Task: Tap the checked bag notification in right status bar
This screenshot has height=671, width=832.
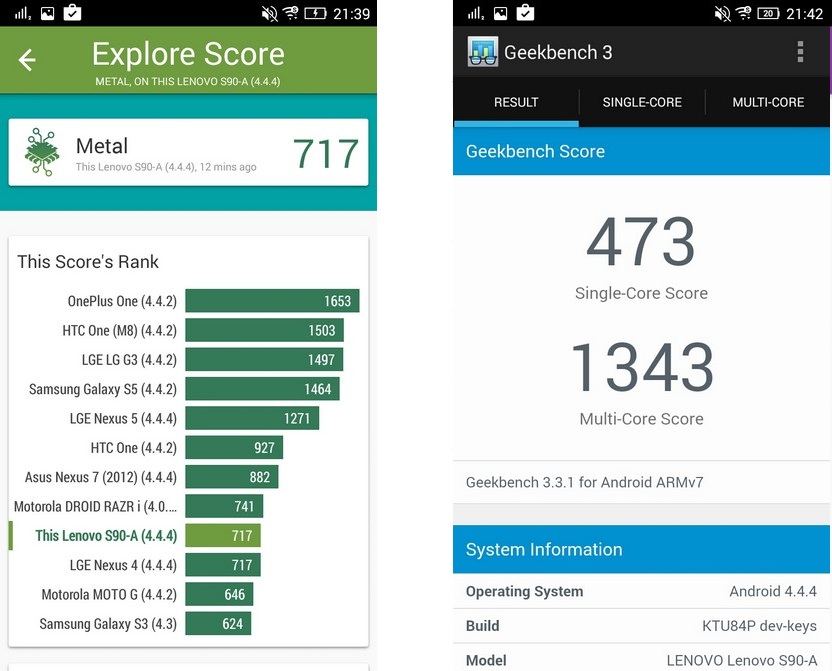Action: 525,12
